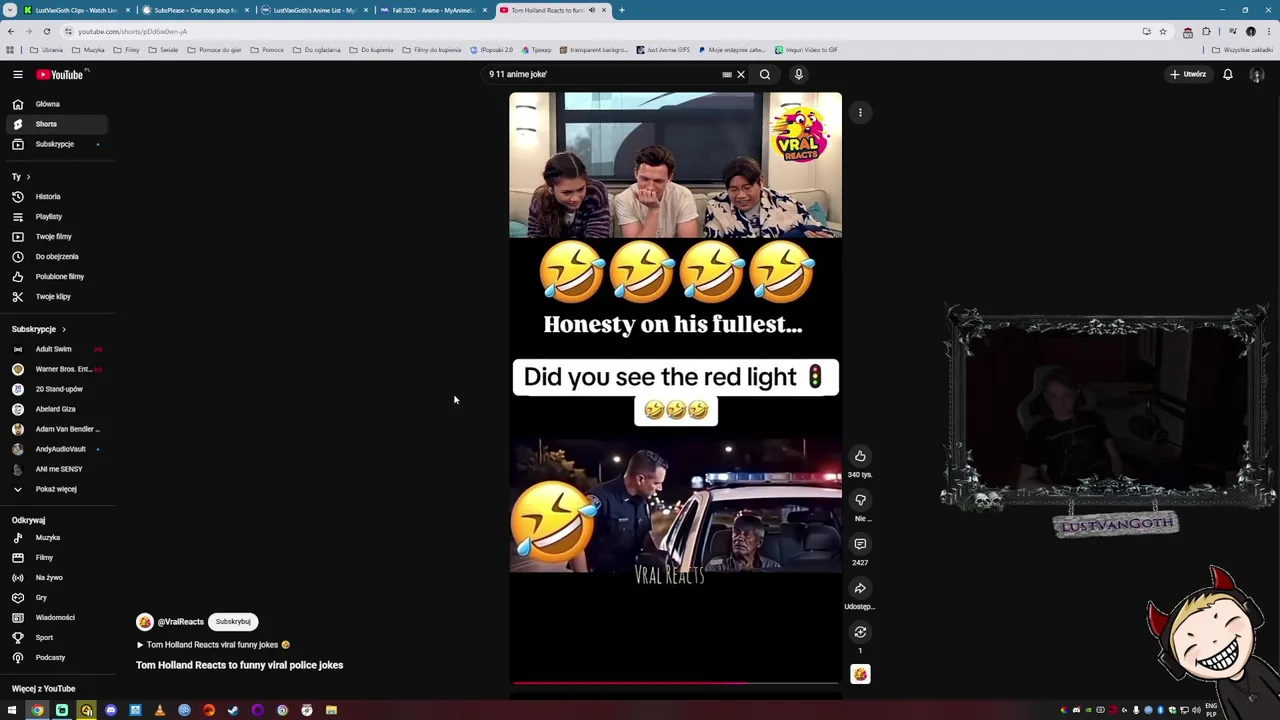
Task: Open a new browser tab
Action: [x=621, y=10]
